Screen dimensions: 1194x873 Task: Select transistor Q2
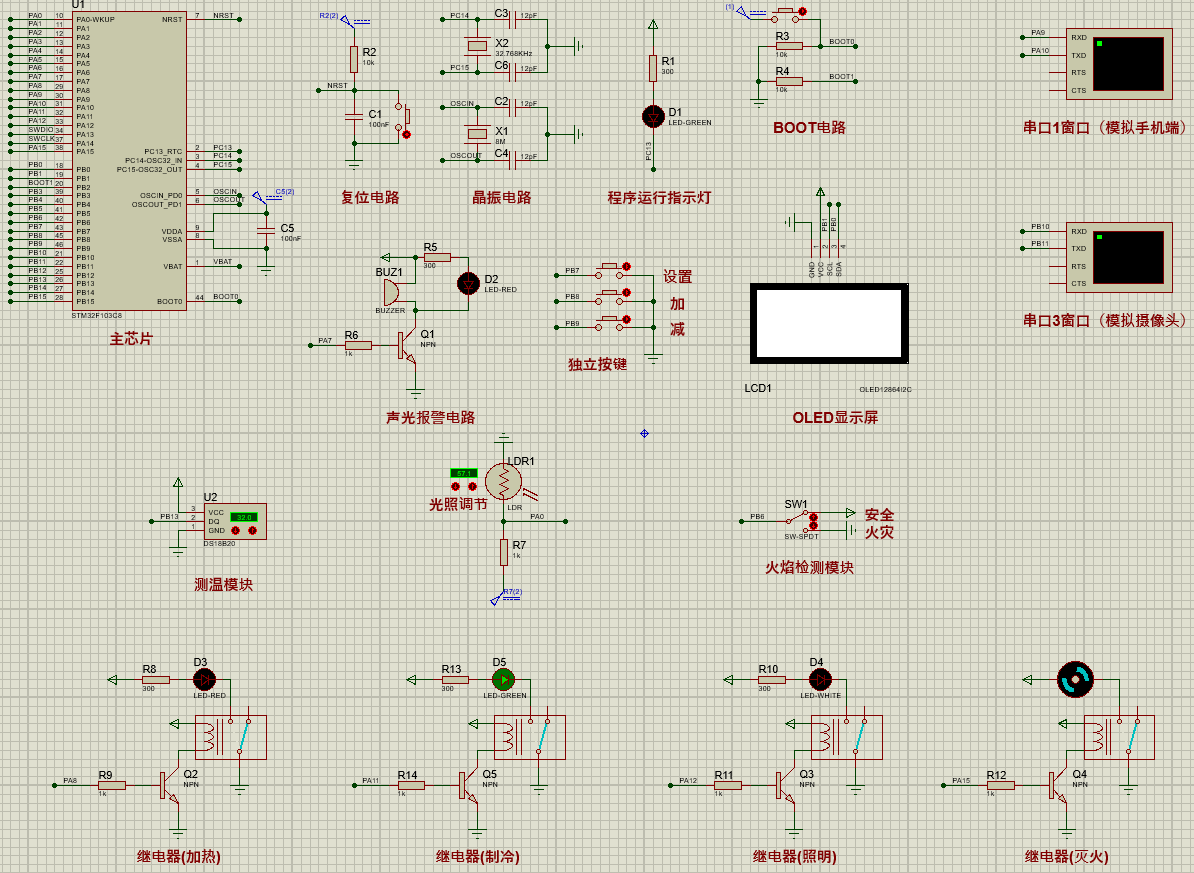pyautogui.click(x=168, y=785)
